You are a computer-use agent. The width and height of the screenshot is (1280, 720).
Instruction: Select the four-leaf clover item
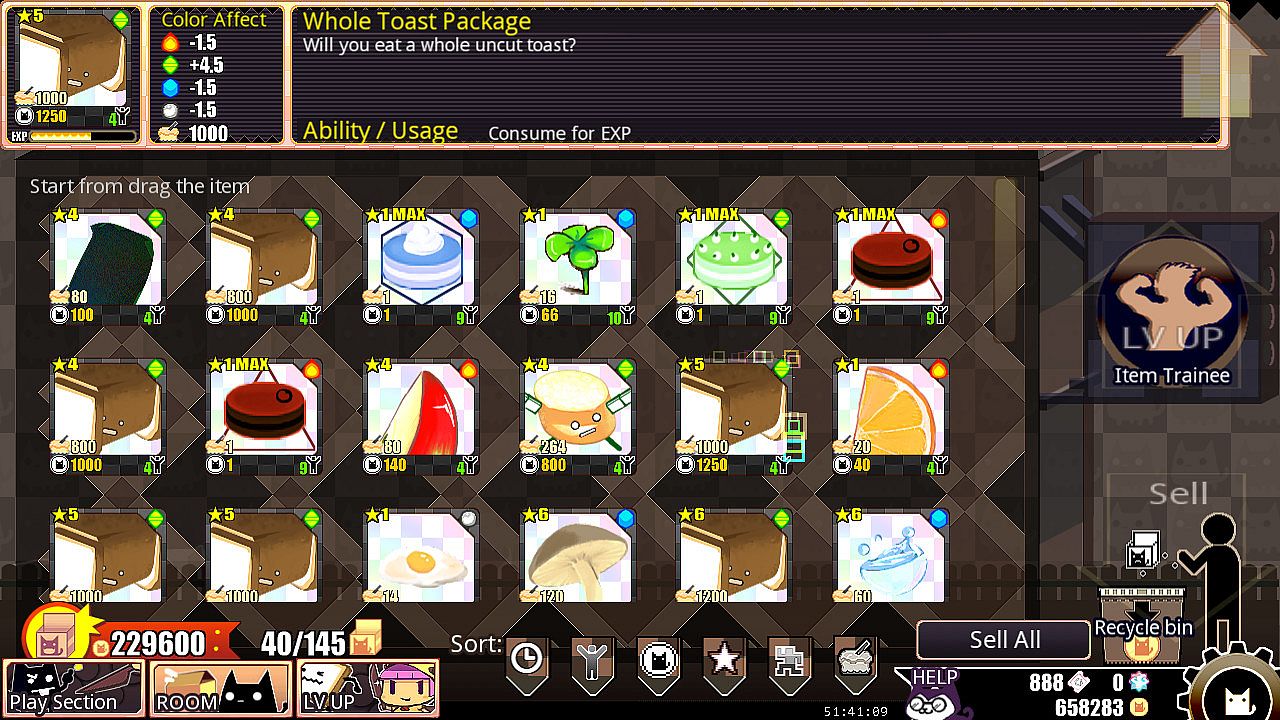click(577, 267)
